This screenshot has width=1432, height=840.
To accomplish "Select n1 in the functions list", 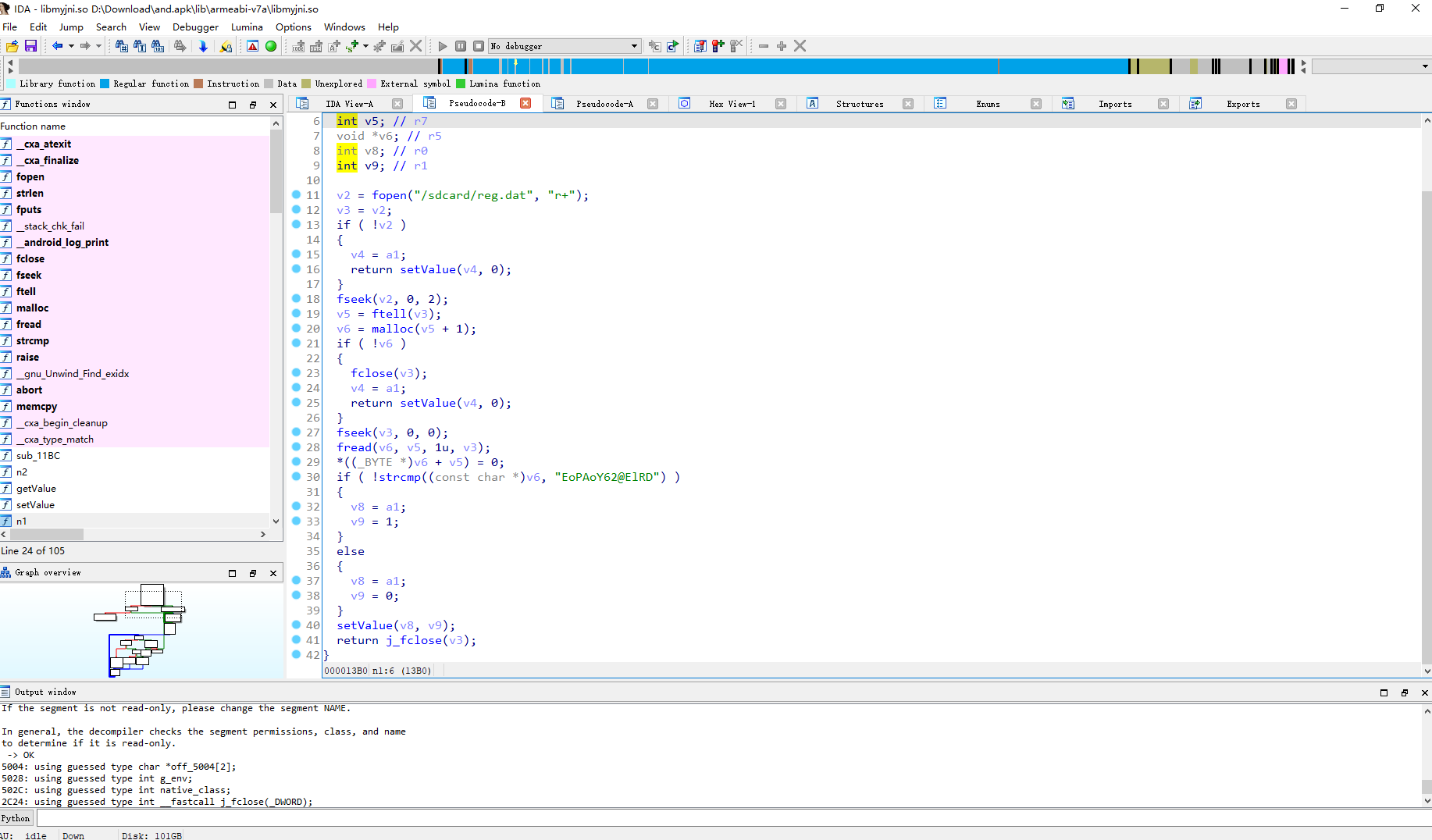I will click(x=22, y=521).
